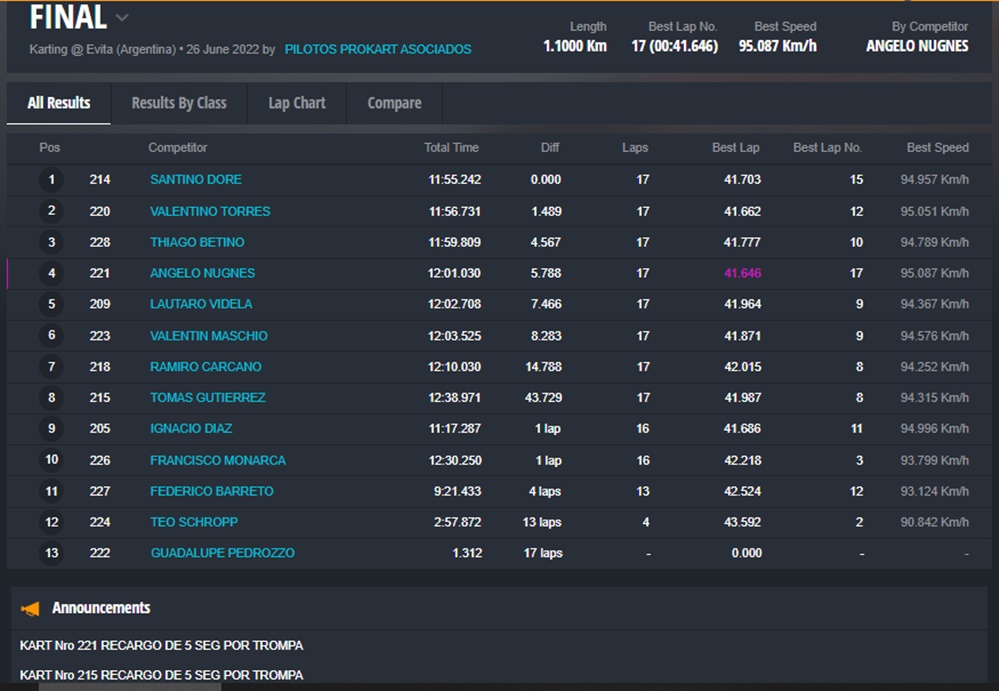View ANGELO NUGNES competitor details

(202, 273)
